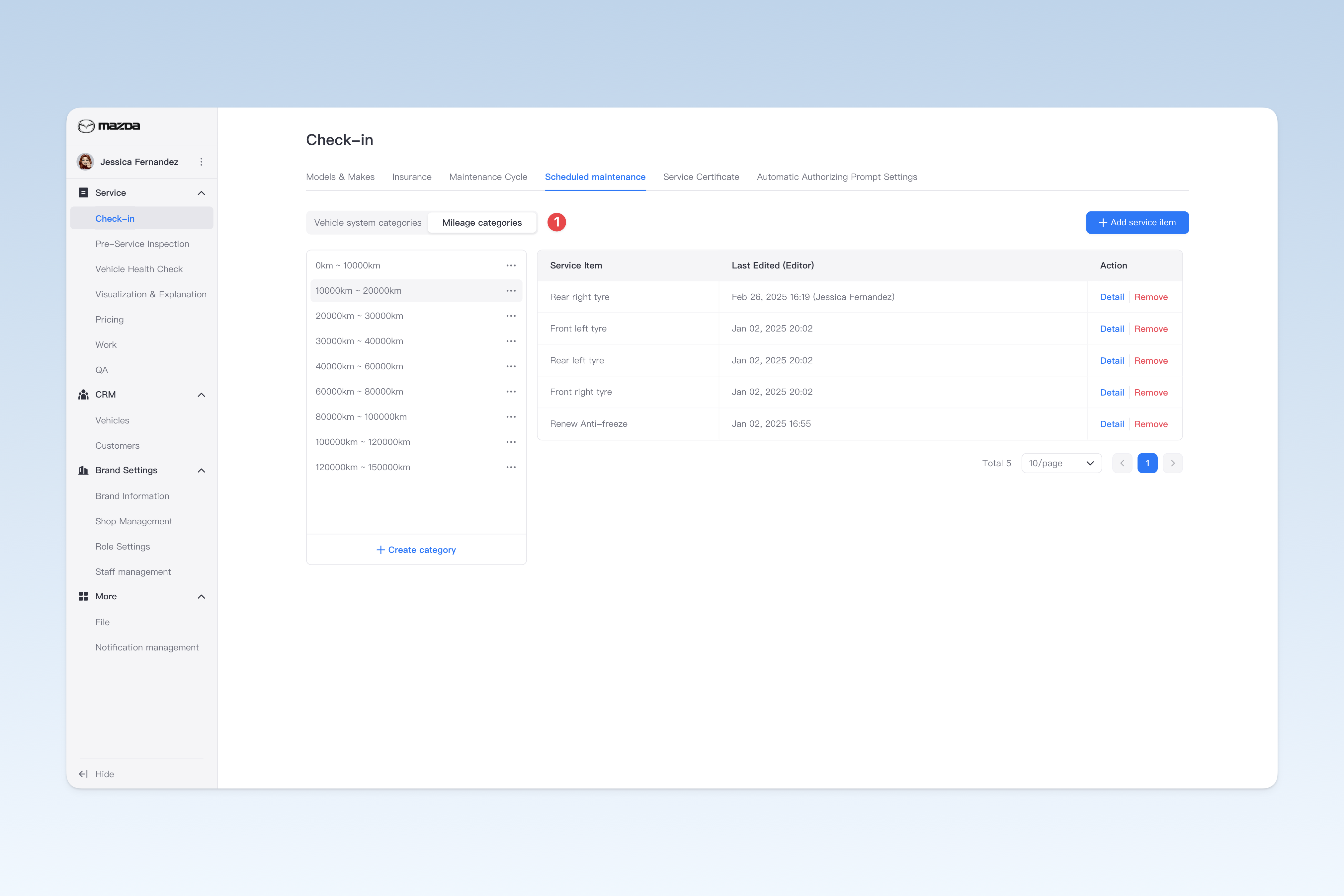Click the Add service item button
Screen dimensions: 1344x896
[1137, 223]
